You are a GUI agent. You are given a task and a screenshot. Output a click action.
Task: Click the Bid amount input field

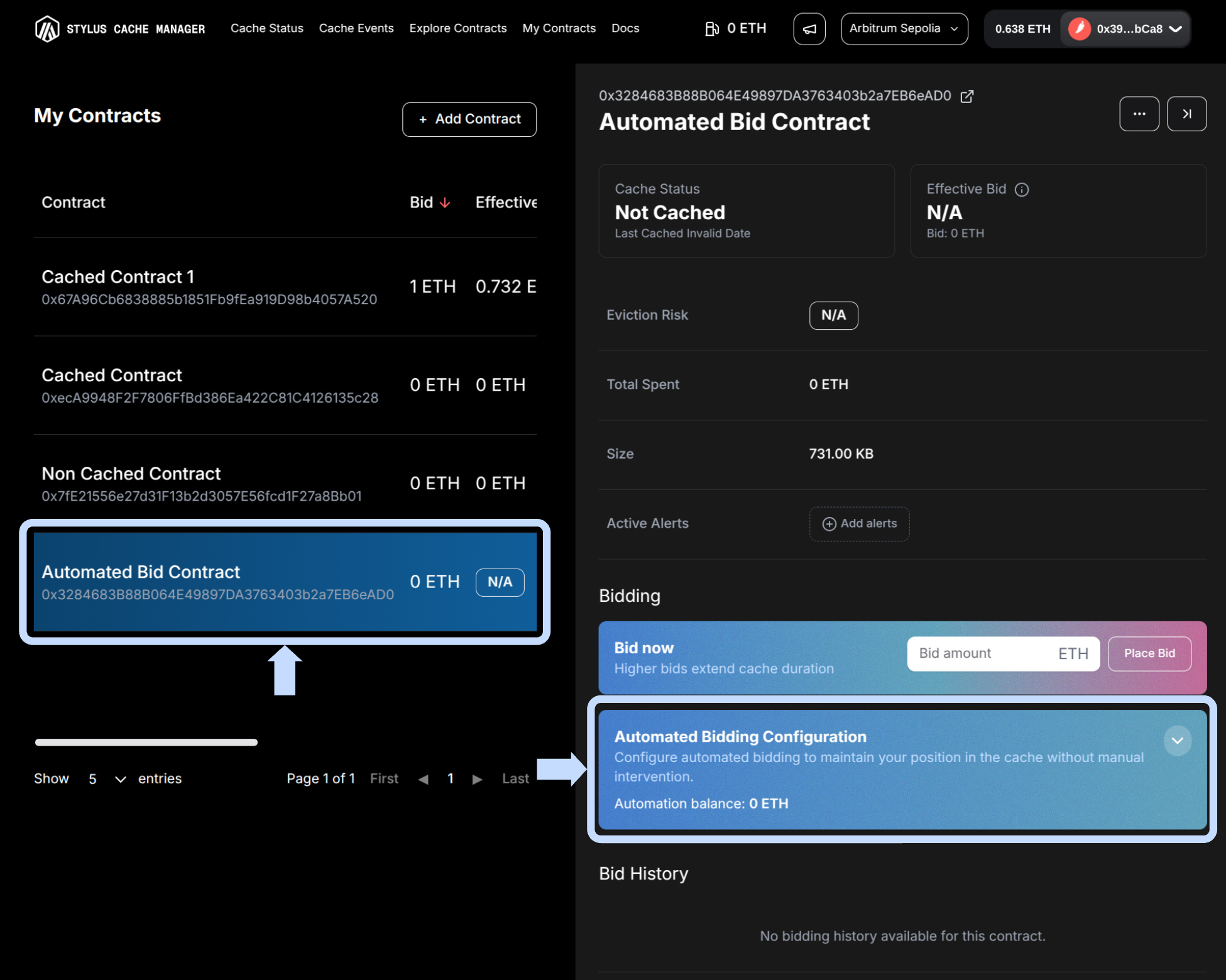pos(1004,654)
